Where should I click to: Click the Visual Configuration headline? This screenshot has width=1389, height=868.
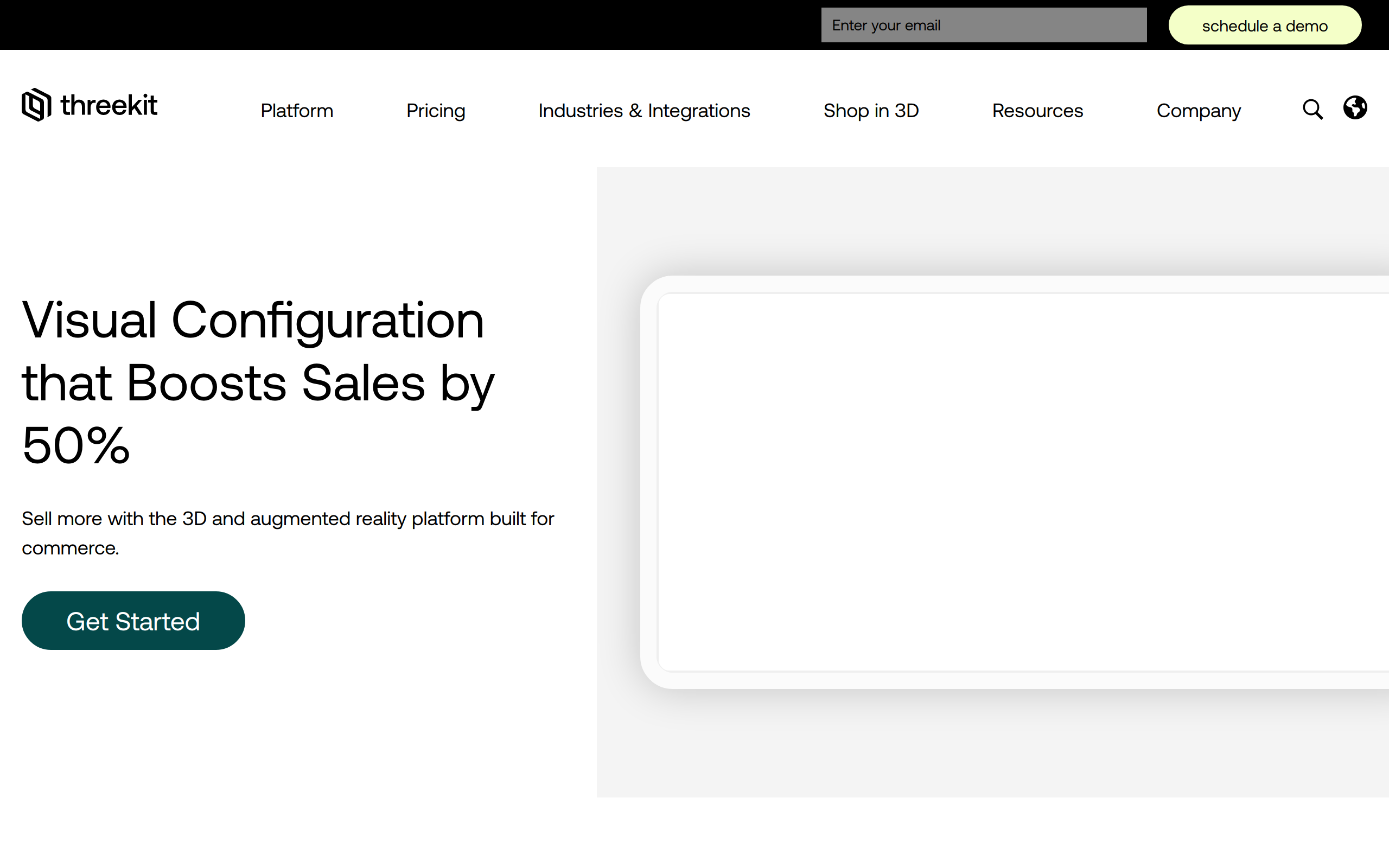(252, 320)
